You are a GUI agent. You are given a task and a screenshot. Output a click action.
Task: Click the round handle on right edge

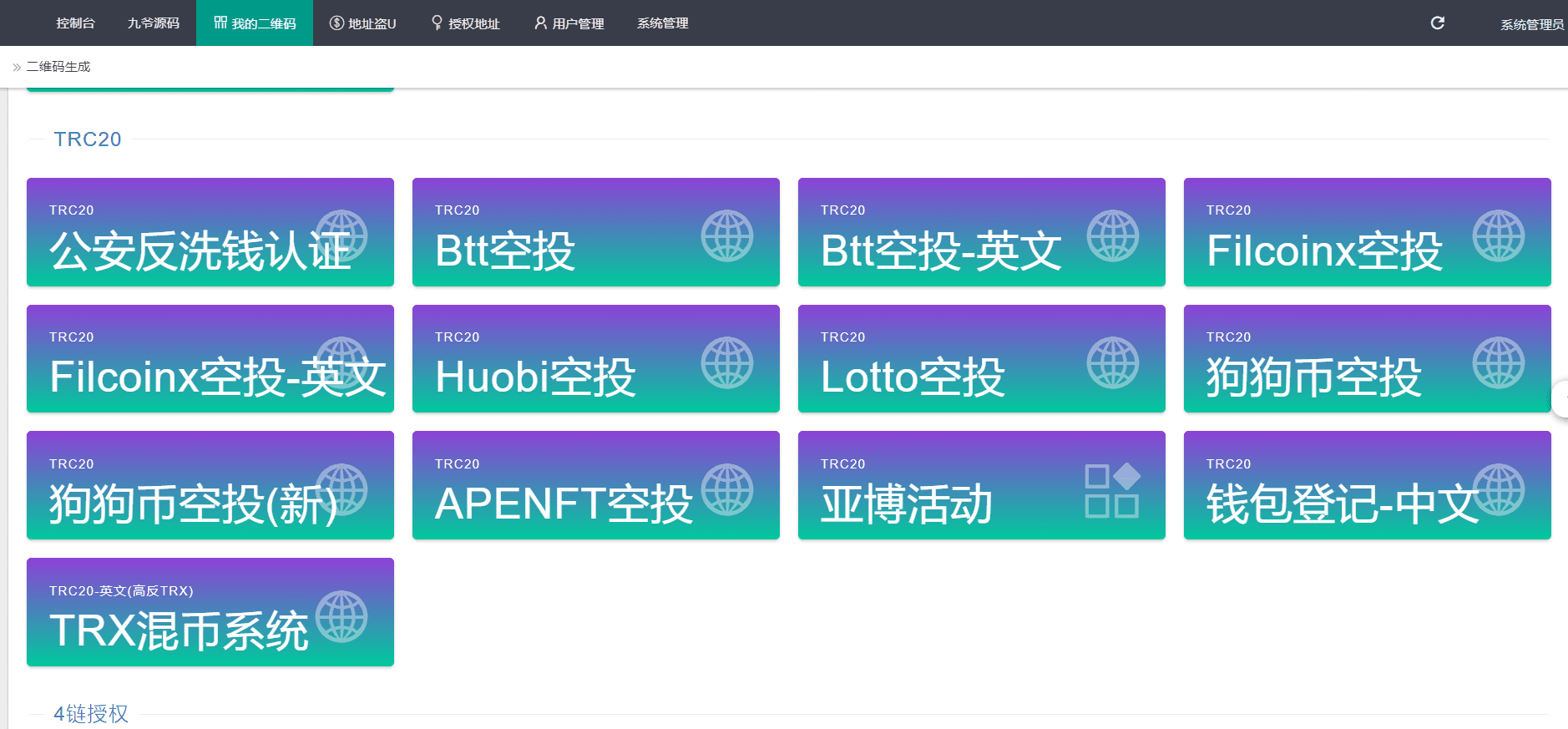pos(1560,398)
